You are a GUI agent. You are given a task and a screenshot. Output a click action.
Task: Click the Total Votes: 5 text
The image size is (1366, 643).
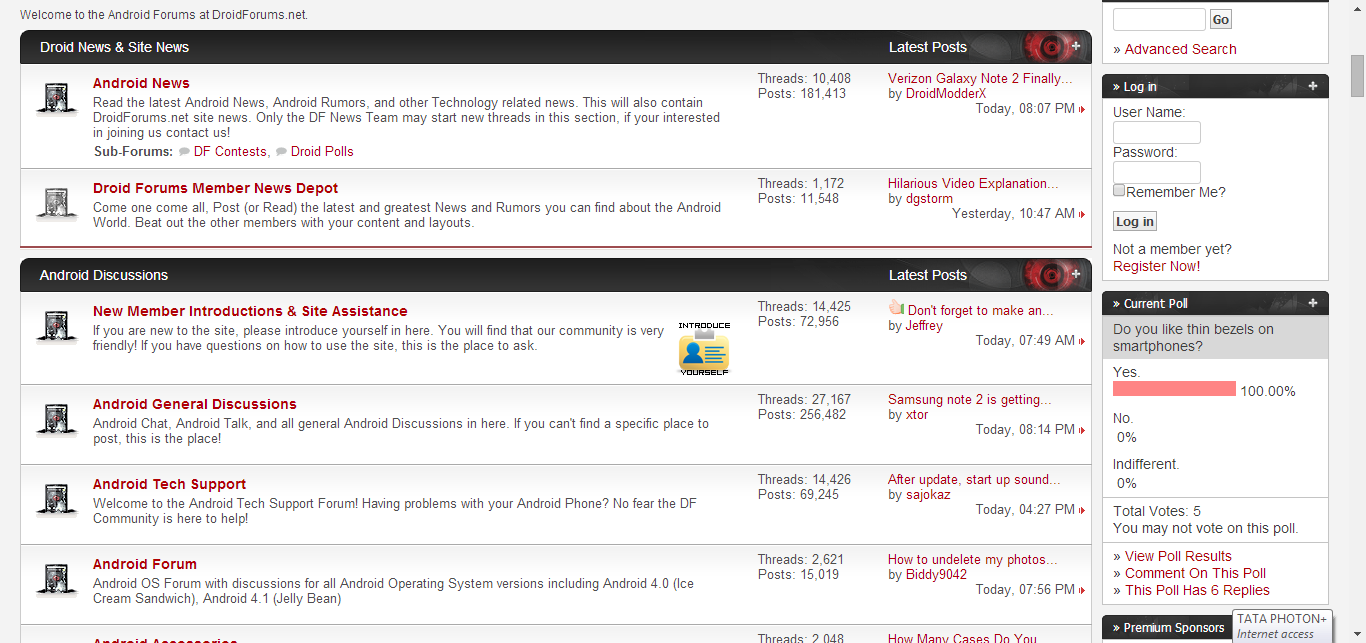(x=1157, y=511)
